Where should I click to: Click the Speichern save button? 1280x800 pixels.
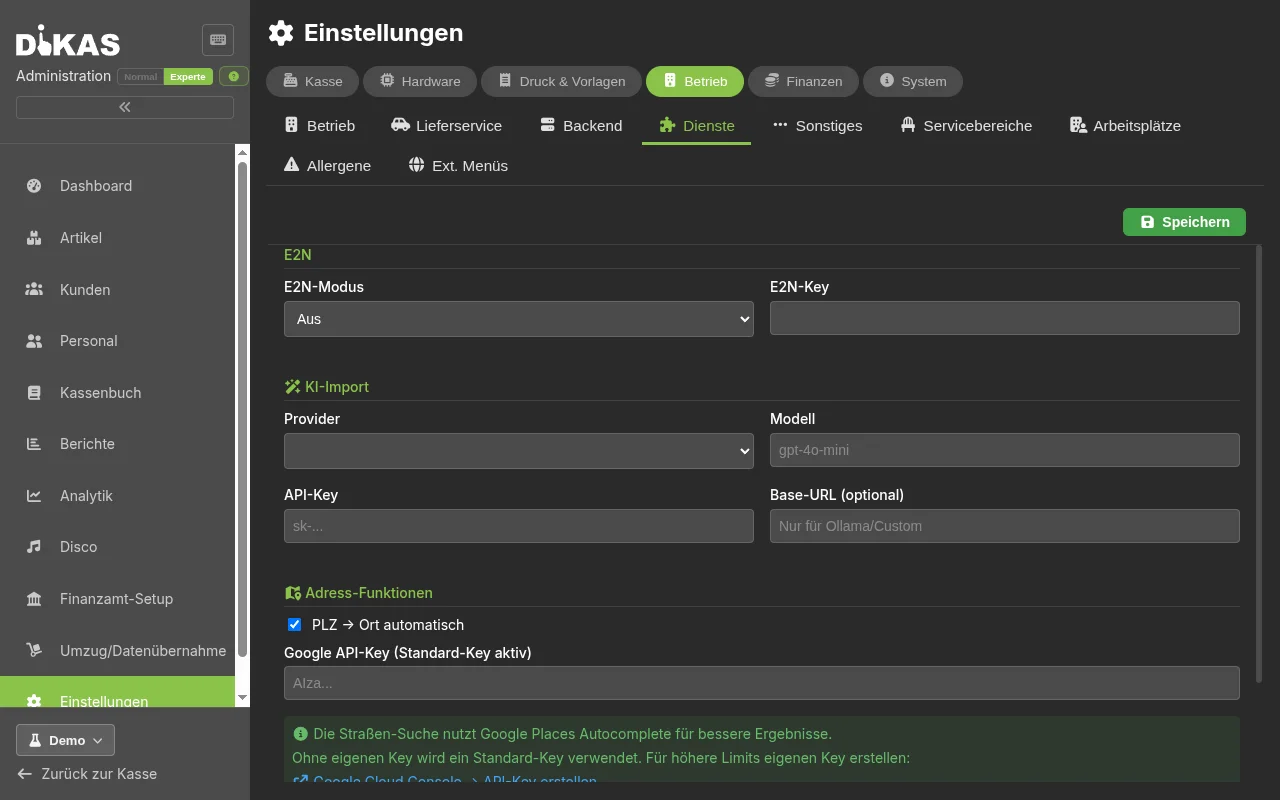click(x=1184, y=222)
